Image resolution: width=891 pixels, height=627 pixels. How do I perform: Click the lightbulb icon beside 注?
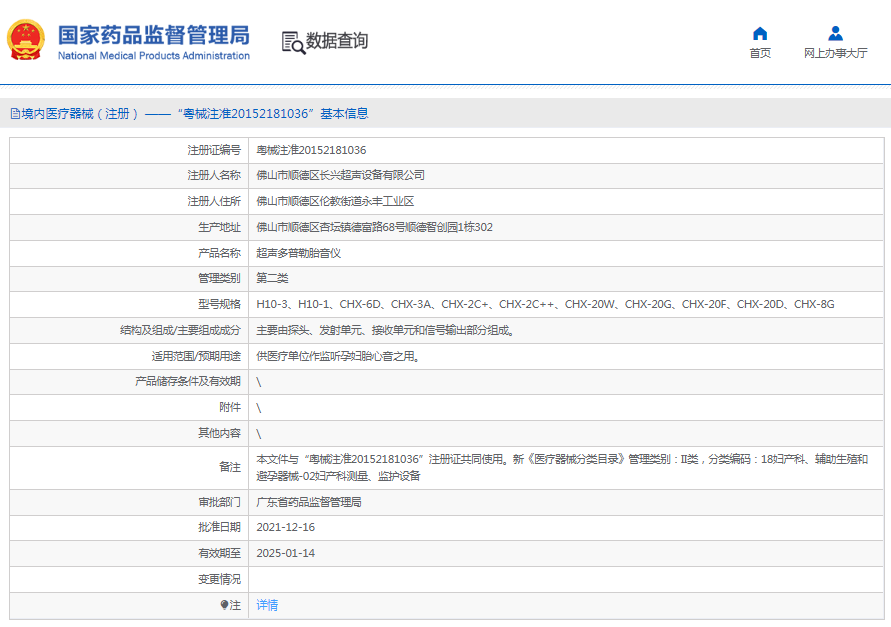click(x=224, y=605)
